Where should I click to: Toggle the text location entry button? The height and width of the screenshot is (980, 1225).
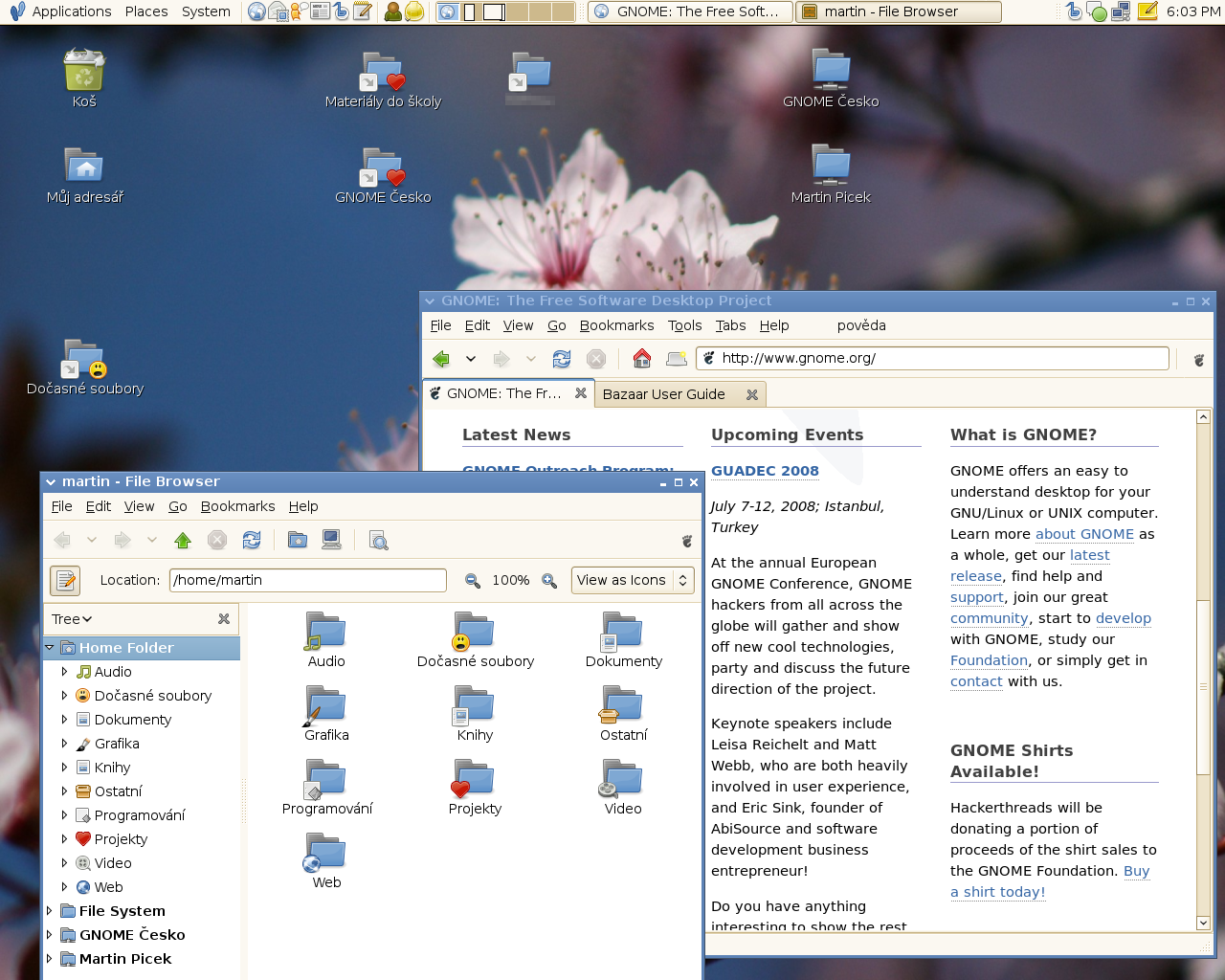pos(65,581)
